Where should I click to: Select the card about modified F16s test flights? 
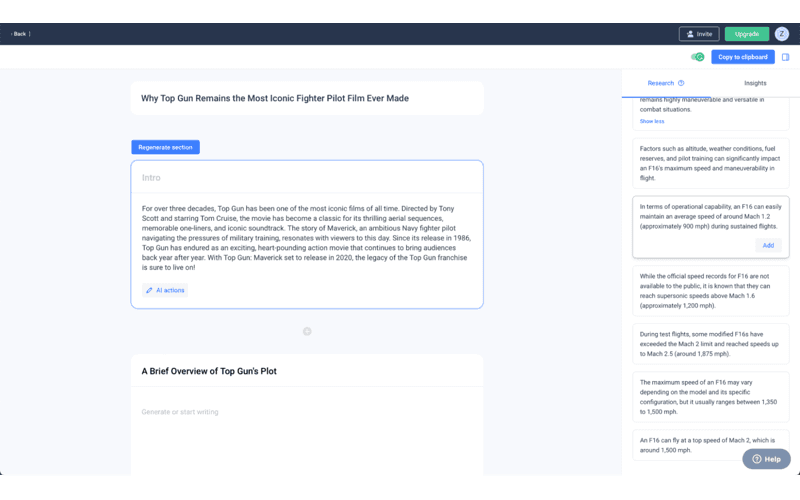pos(711,344)
